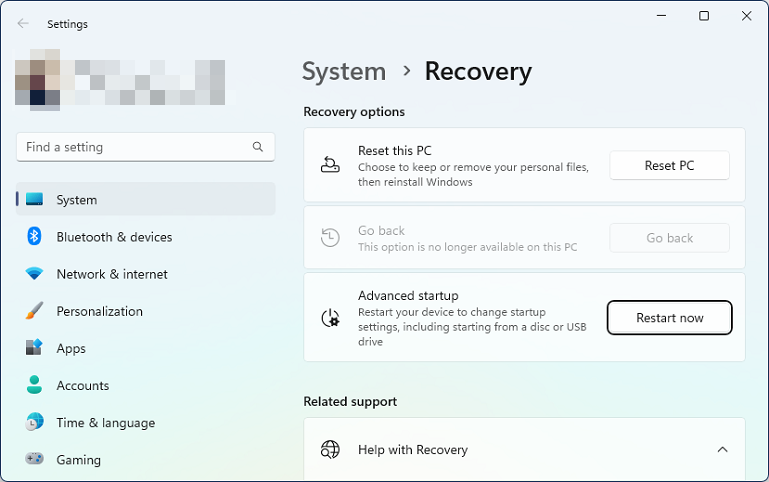
Task: Click the Go back history clock icon
Action: coord(330,237)
